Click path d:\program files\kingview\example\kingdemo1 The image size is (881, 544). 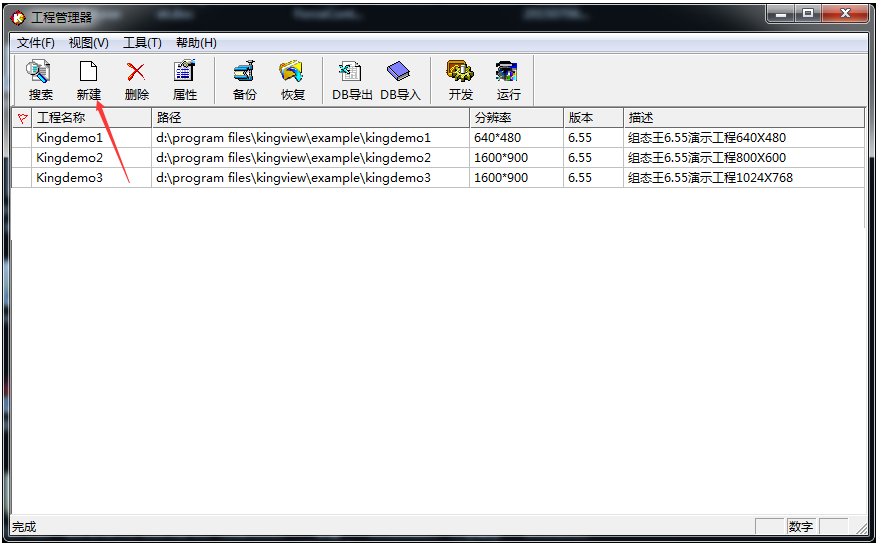click(293, 138)
